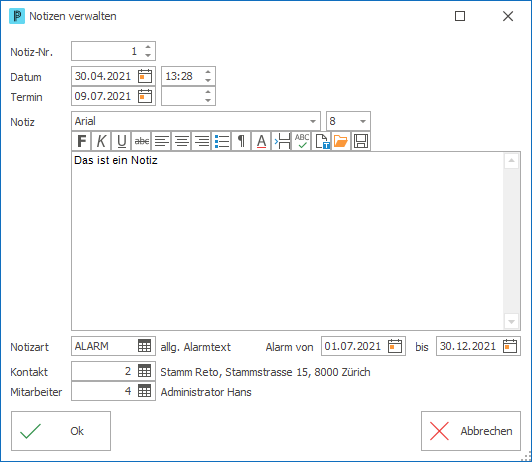Toggle bullet list formatting
Viewport: 532px width, 462px height.
(222, 141)
